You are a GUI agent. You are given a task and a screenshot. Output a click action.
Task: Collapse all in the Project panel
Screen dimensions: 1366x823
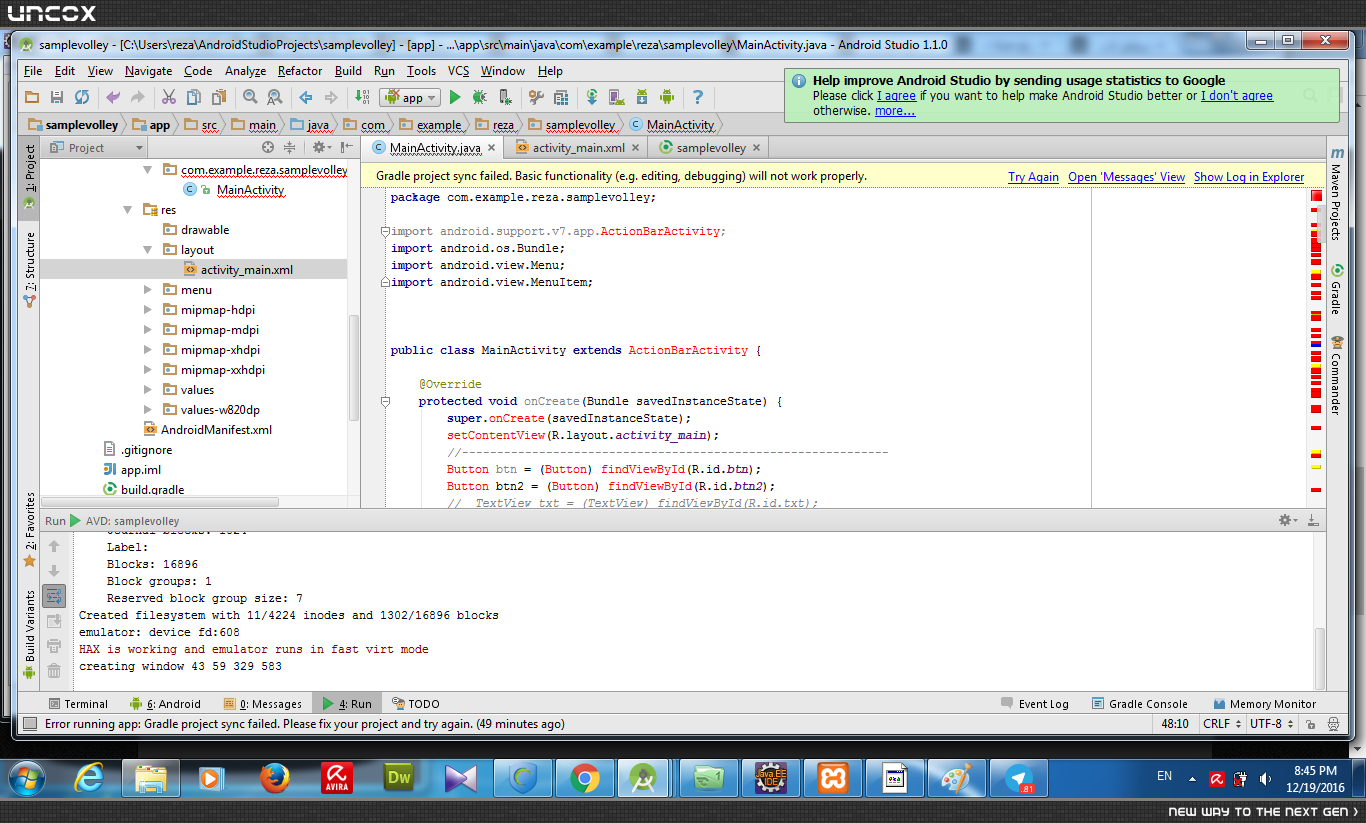click(289, 148)
